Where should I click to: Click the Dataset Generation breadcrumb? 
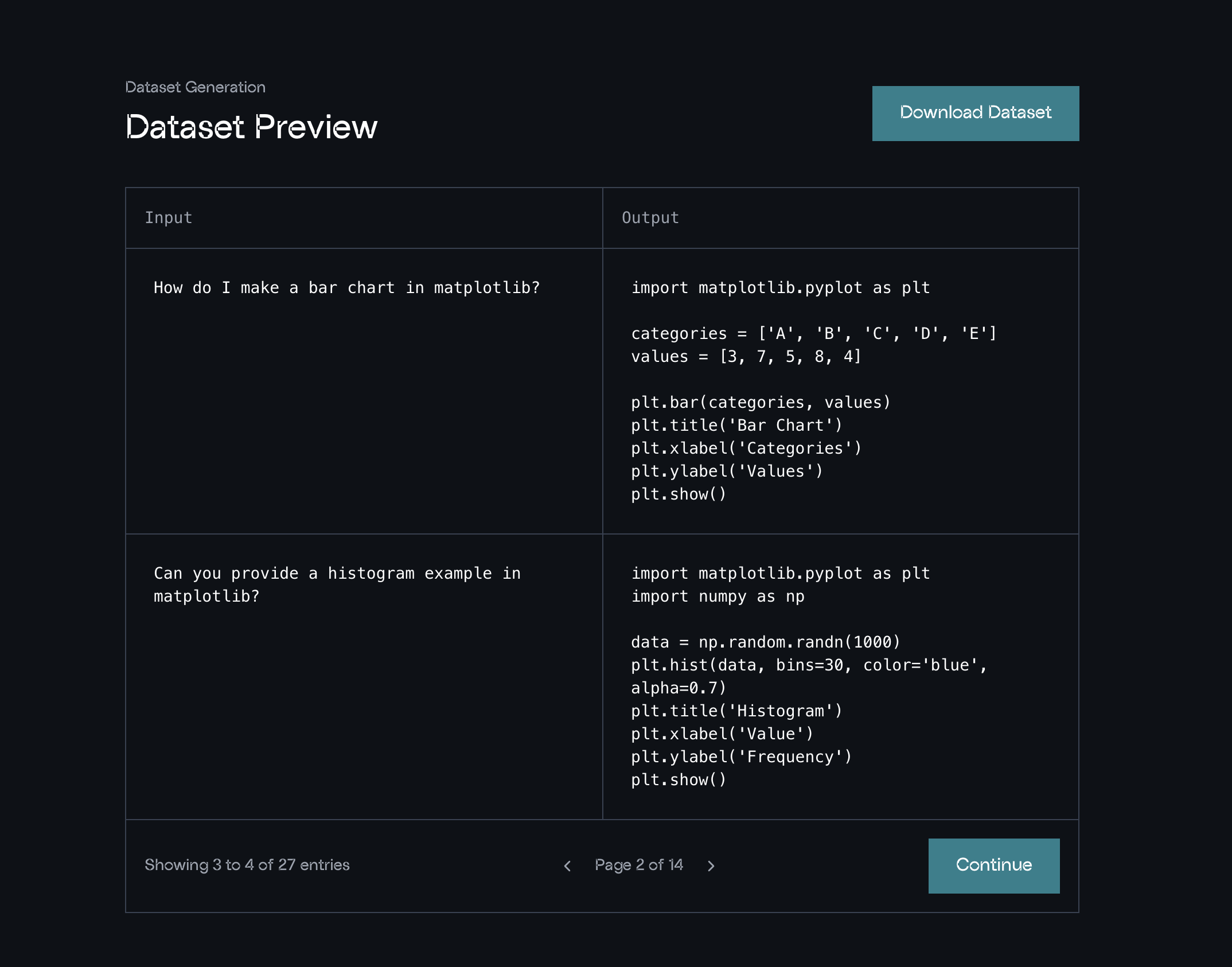(x=195, y=87)
